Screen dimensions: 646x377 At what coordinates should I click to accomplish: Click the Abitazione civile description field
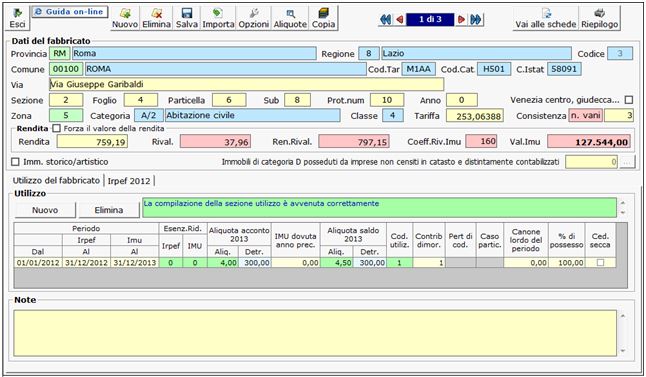point(253,116)
